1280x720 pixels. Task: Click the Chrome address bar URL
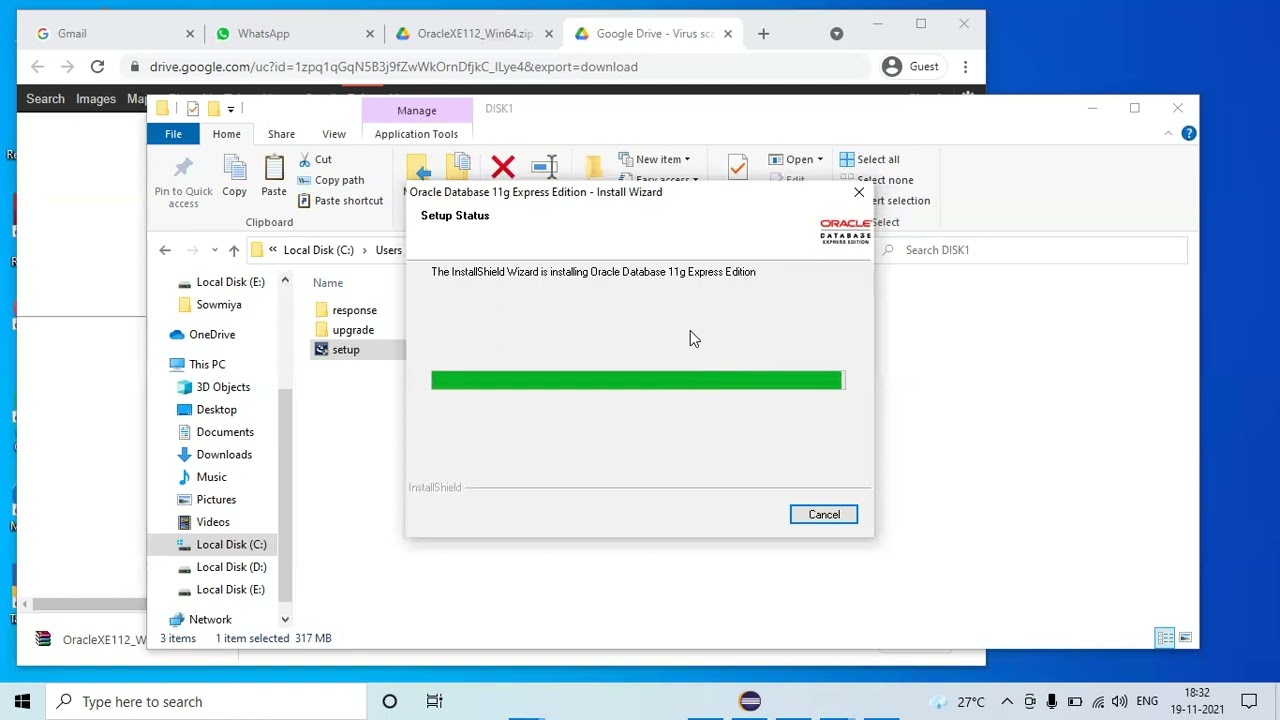point(394,67)
